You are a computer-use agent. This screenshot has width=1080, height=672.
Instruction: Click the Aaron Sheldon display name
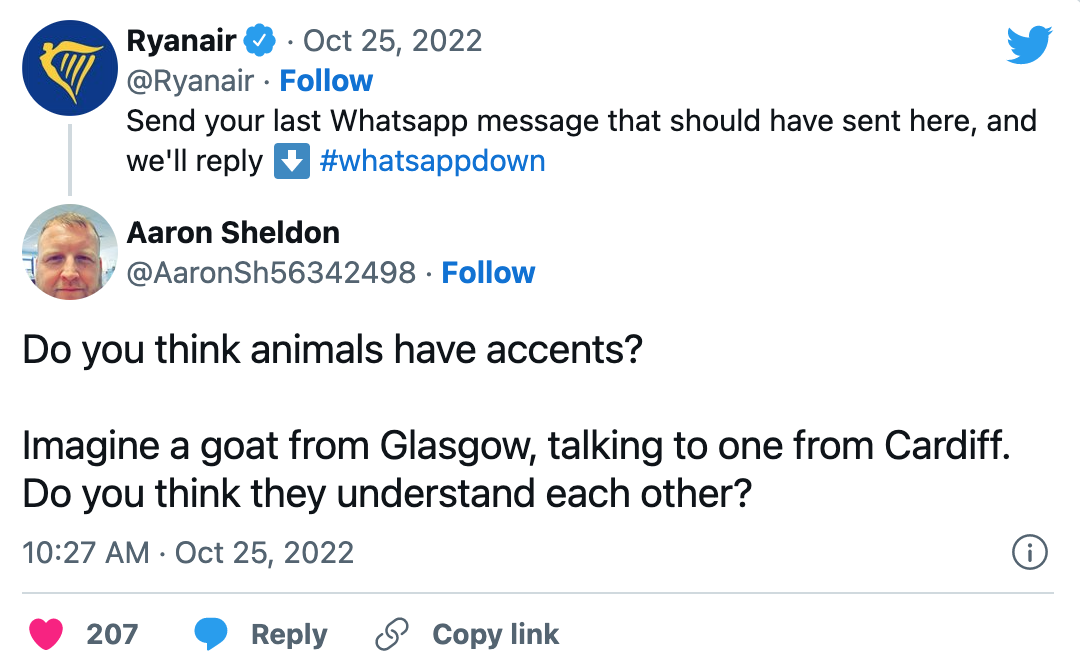[x=233, y=233]
